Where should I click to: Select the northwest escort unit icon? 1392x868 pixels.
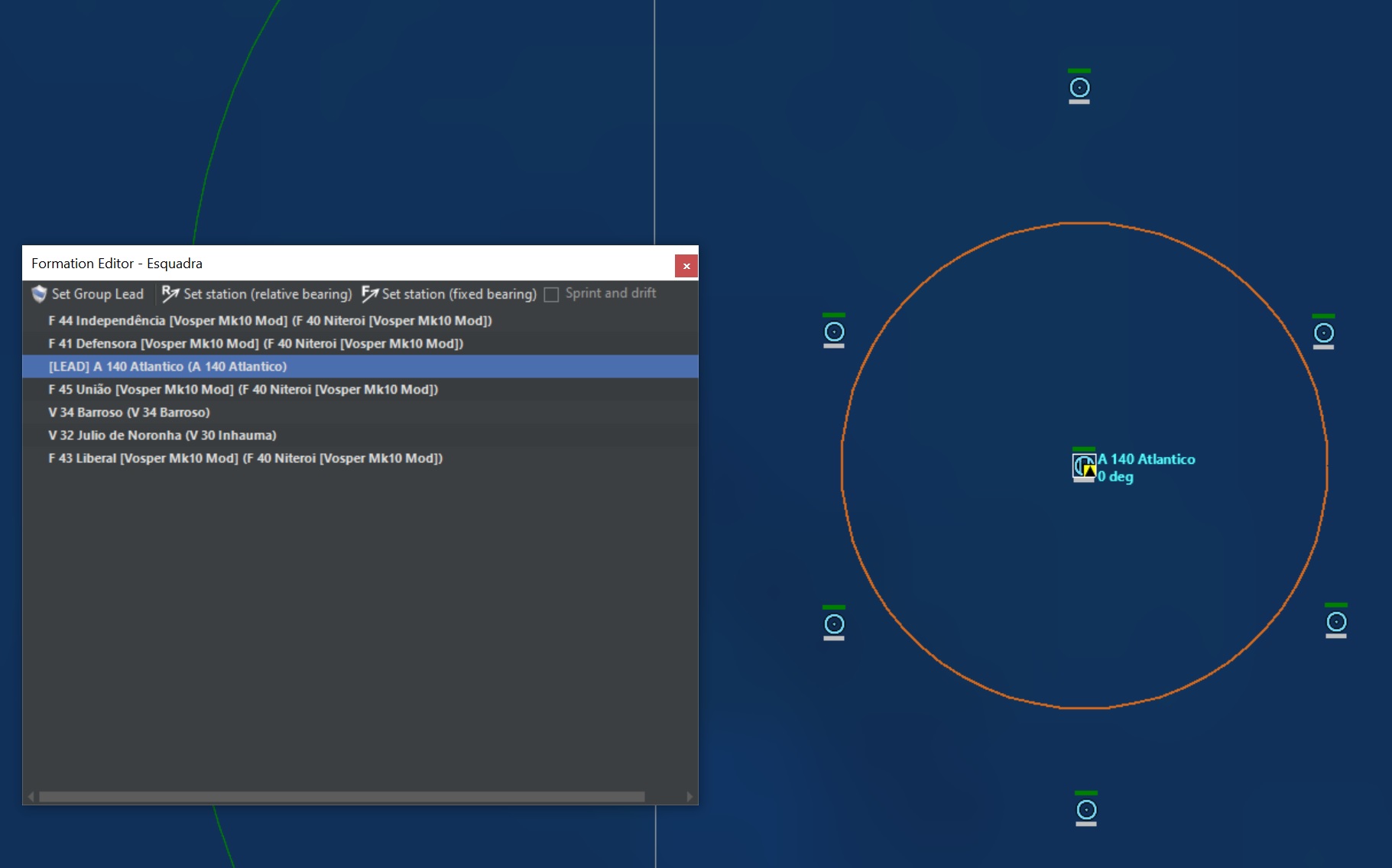834,331
